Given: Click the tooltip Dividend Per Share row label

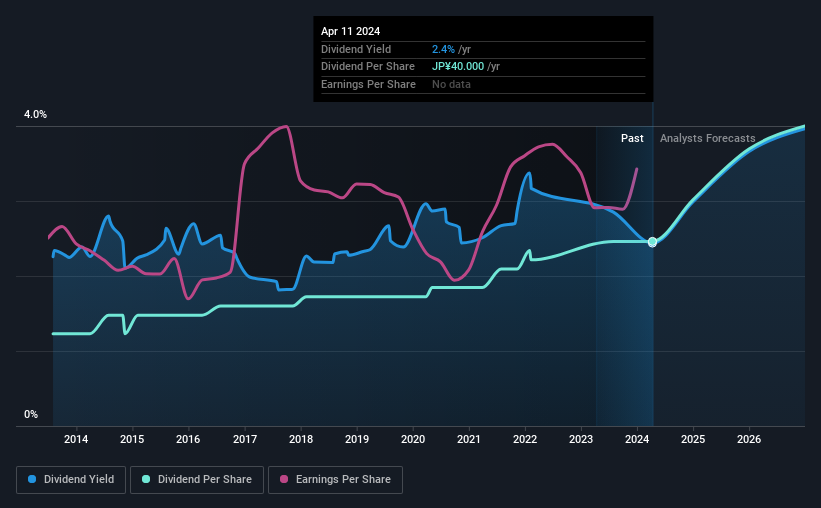Looking at the screenshot, I should click(x=368, y=67).
